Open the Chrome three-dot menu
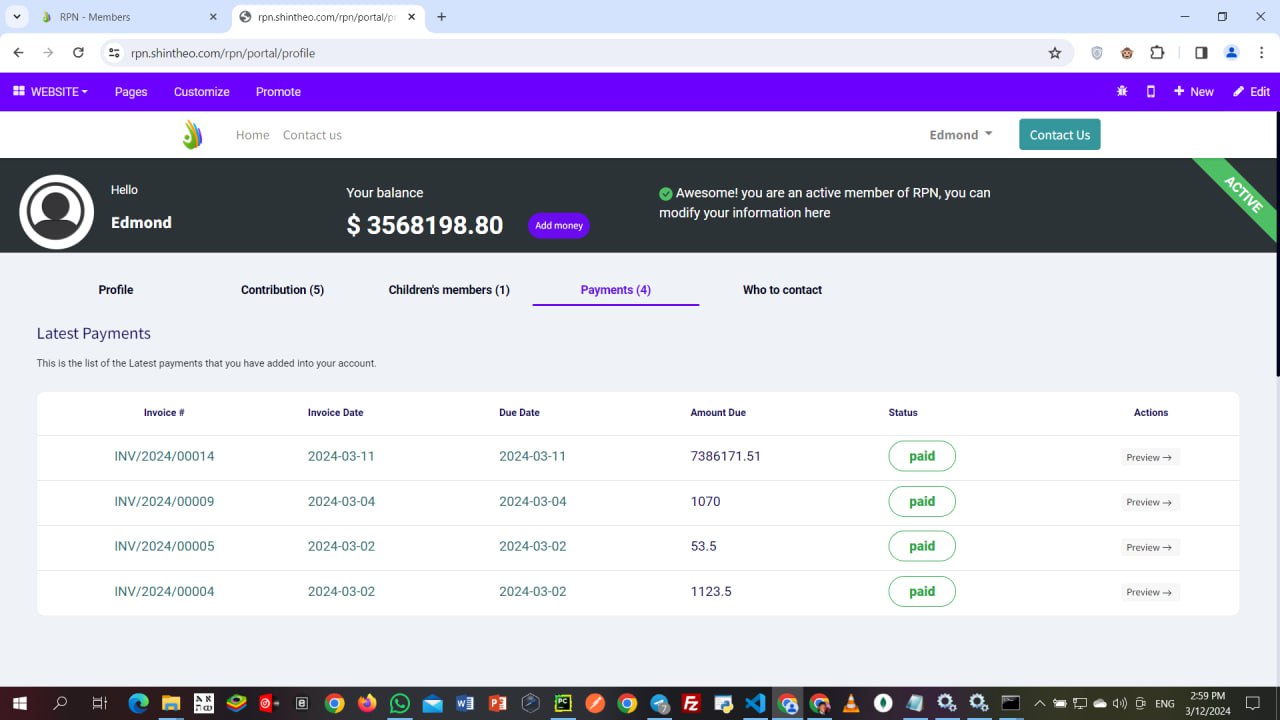This screenshot has height=720, width=1280. [x=1261, y=53]
